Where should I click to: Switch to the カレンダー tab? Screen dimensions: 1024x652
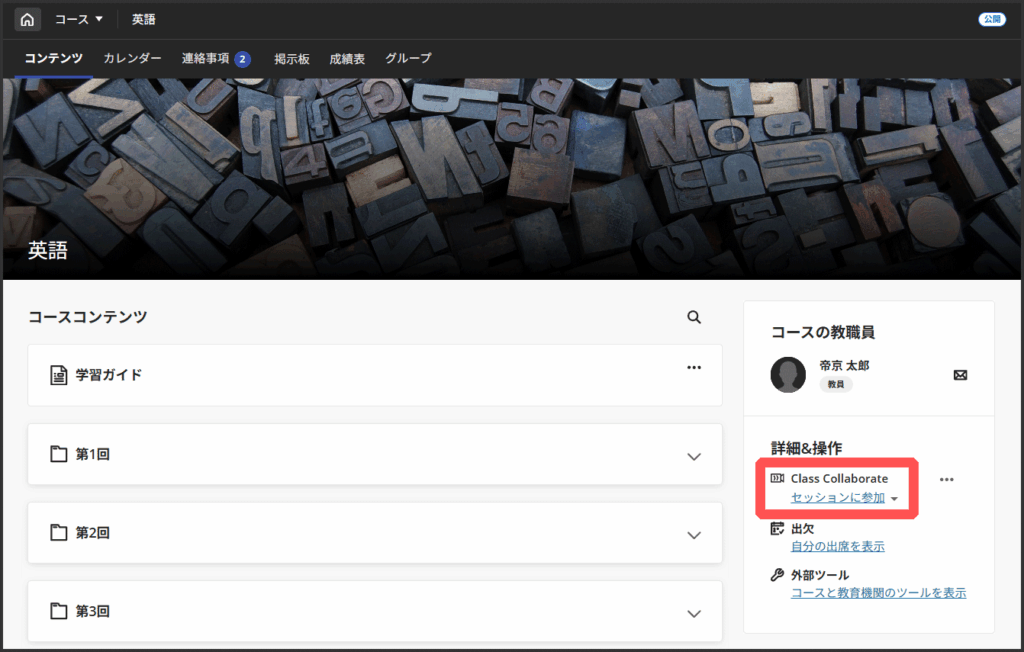pos(132,59)
